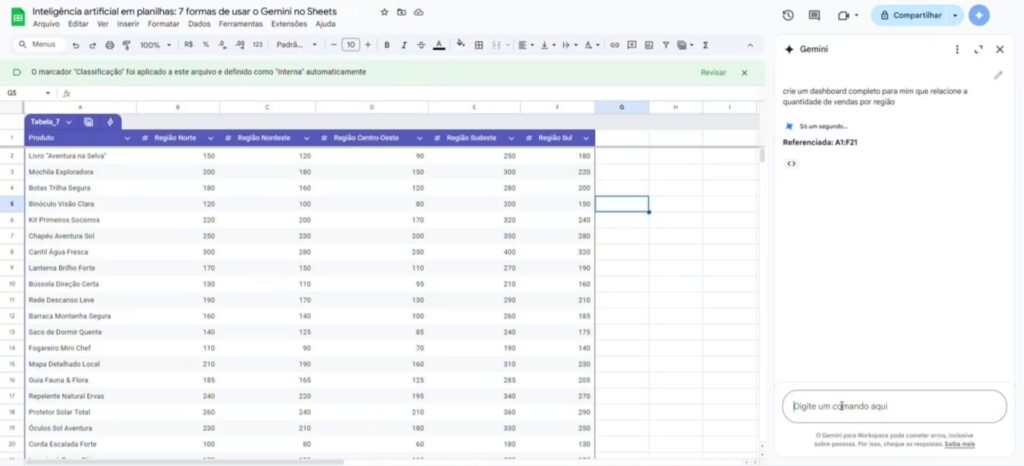Screen dimensions: 1024x466
Task: Format as currency R$
Action: click(189, 45)
